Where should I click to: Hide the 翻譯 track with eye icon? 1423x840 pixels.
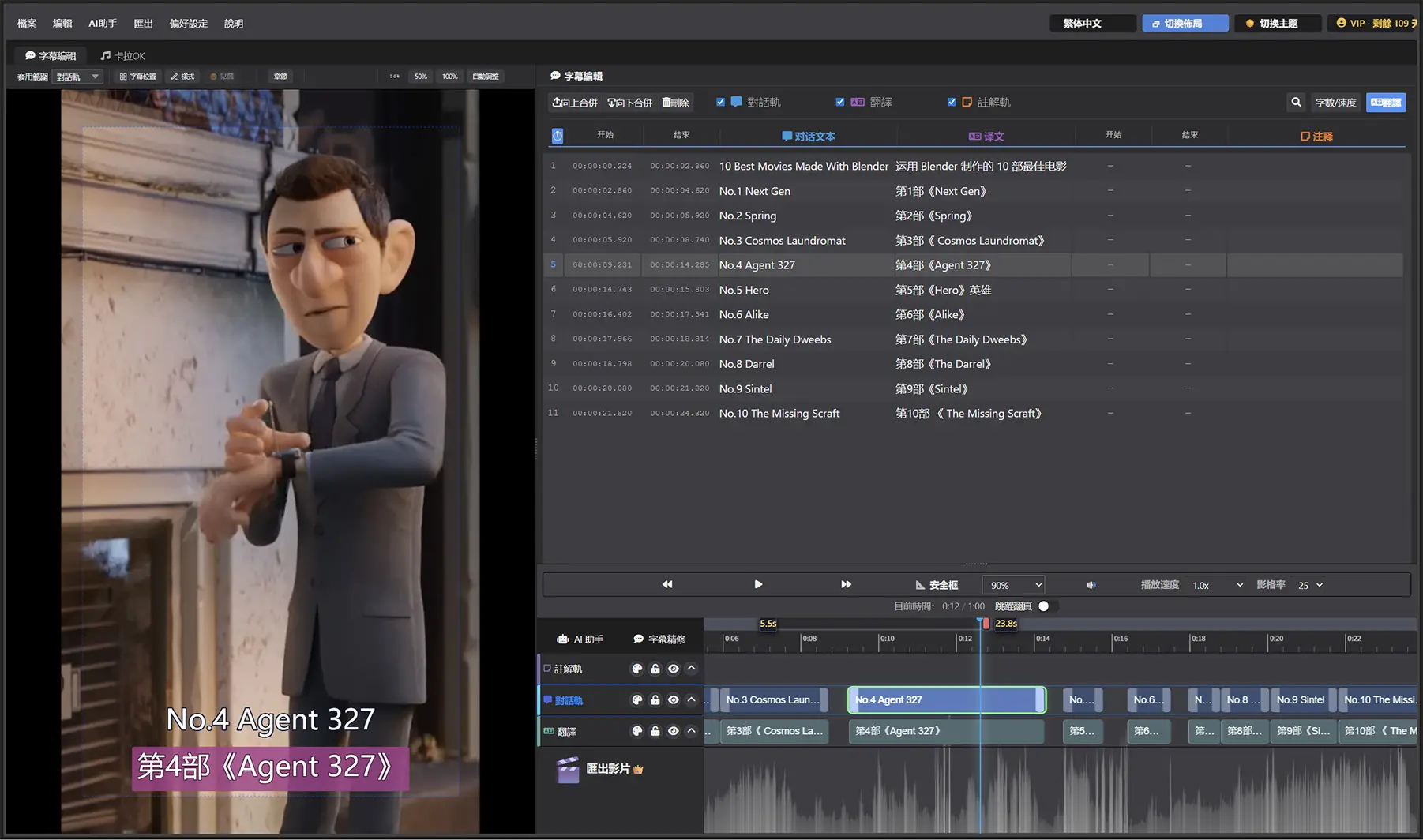point(674,731)
